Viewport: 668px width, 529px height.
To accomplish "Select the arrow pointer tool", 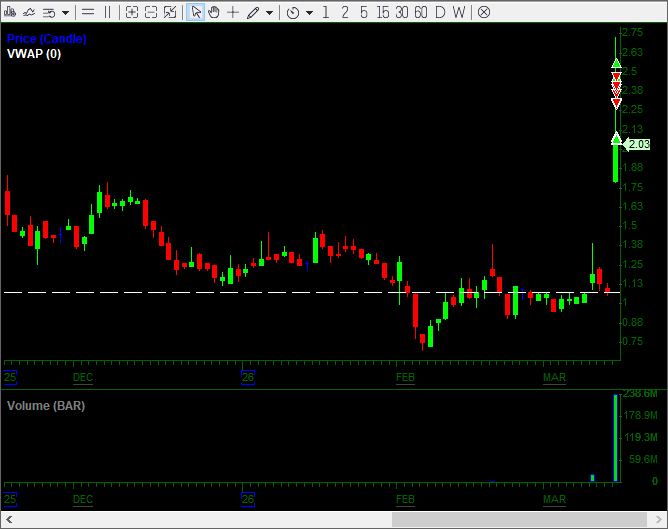I will 196,12.
